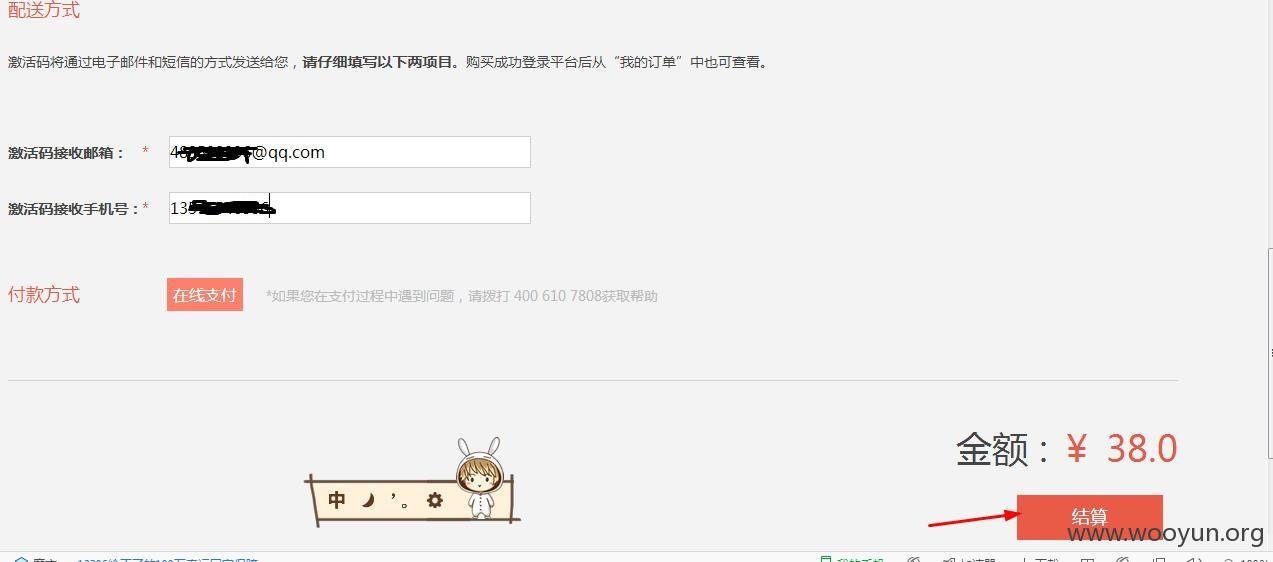The width and height of the screenshot is (1273, 562).
Task: Focus the 激活码接收手机号 phone field
Action: 349,208
